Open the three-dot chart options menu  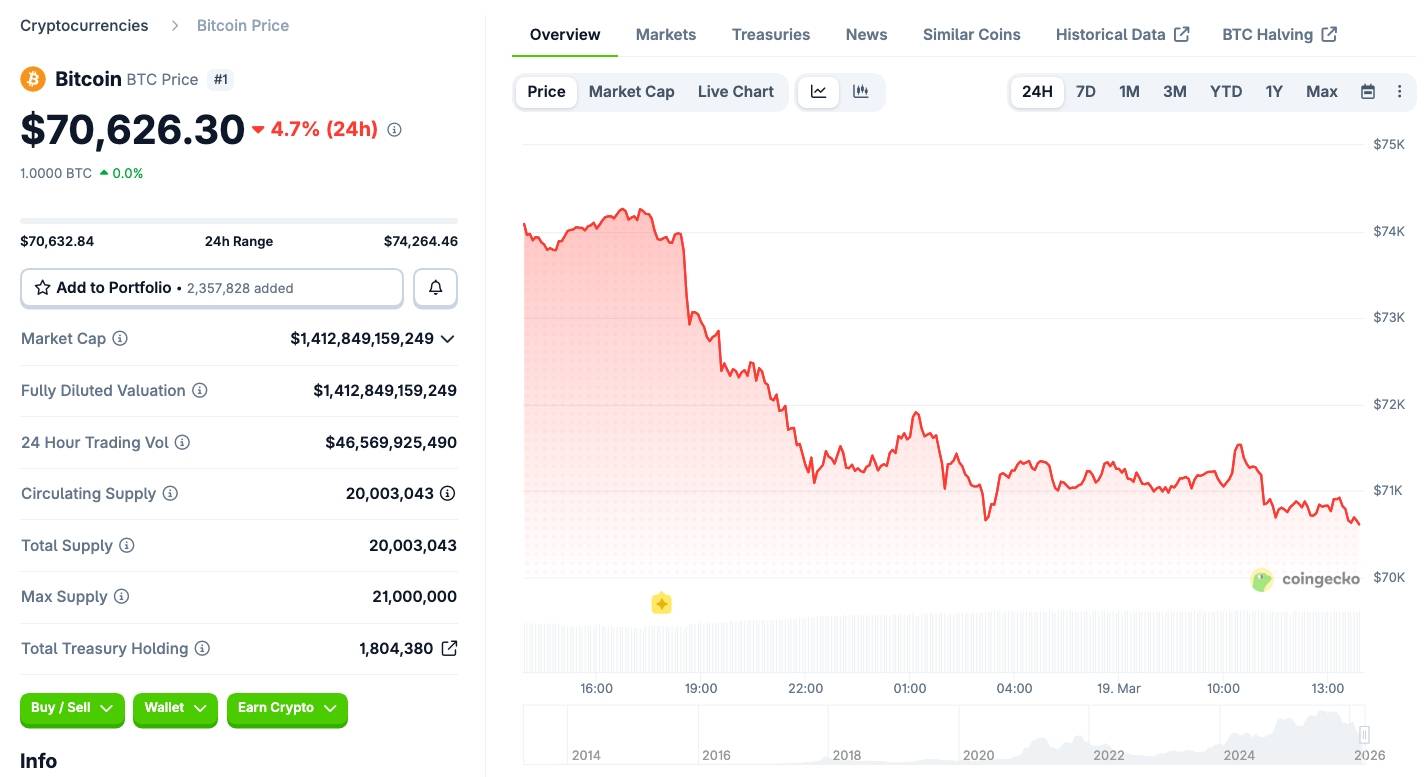[x=1400, y=91]
